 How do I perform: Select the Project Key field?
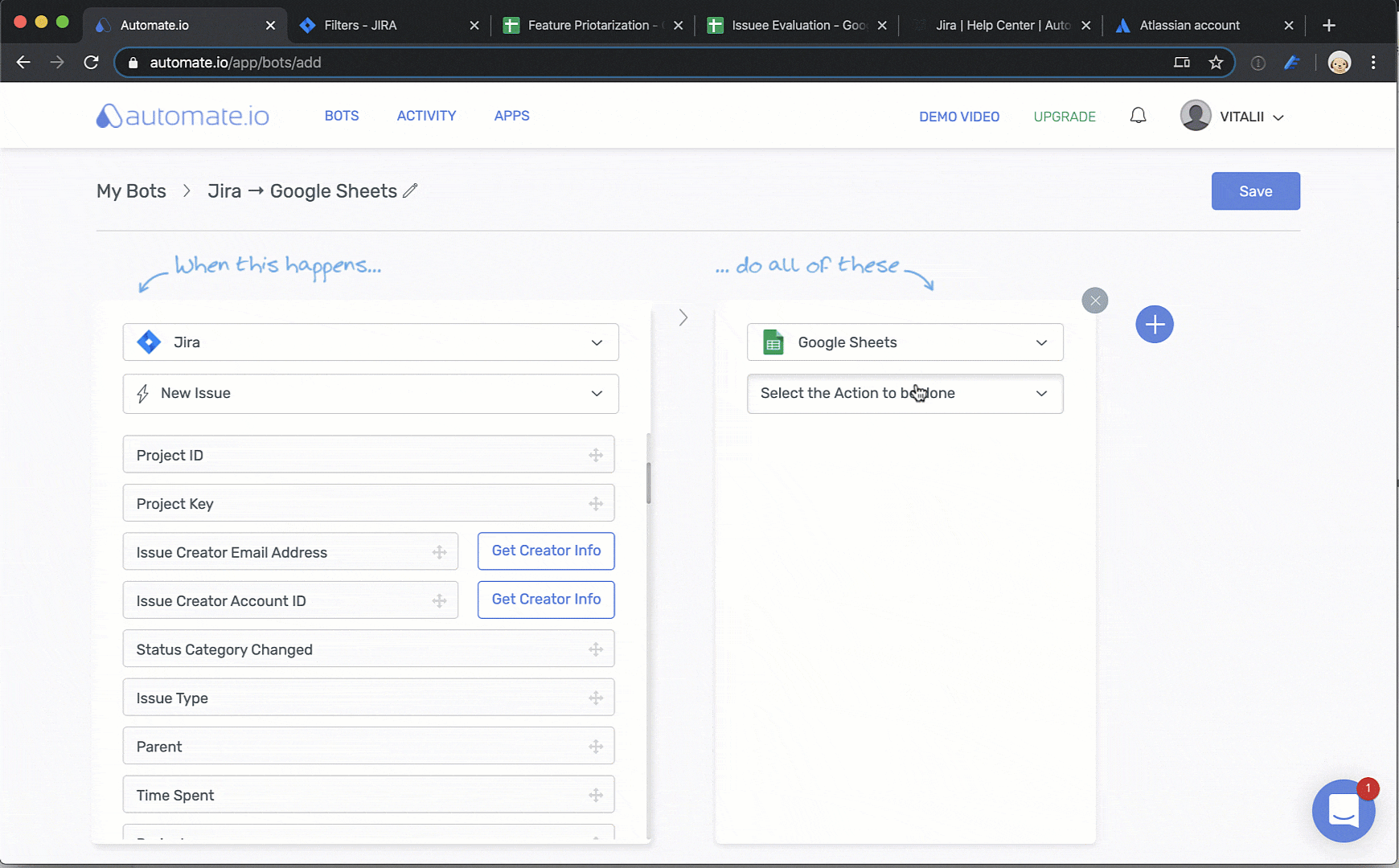pyautogui.click(x=368, y=503)
